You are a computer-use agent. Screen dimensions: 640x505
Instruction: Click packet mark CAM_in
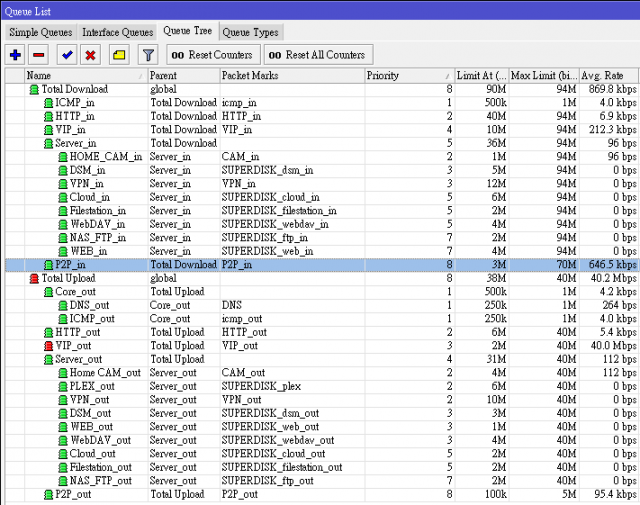[x=240, y=157]
